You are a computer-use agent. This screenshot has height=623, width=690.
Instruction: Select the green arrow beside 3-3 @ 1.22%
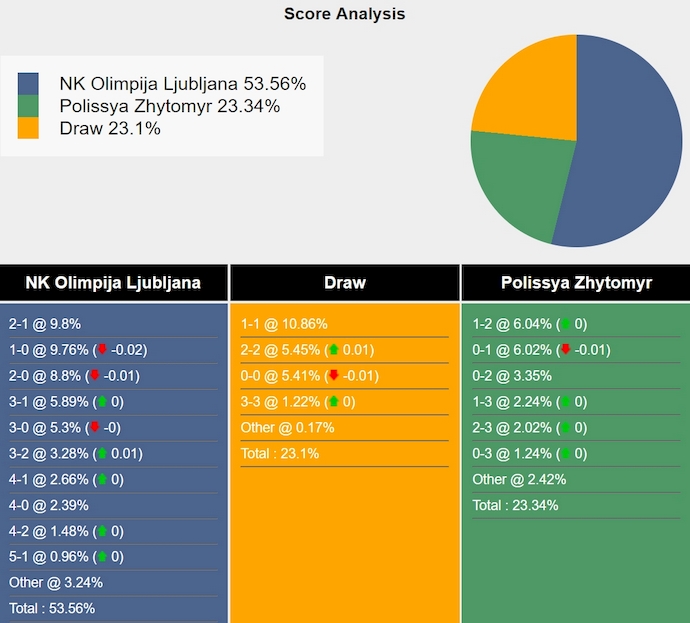coord(333,402)
